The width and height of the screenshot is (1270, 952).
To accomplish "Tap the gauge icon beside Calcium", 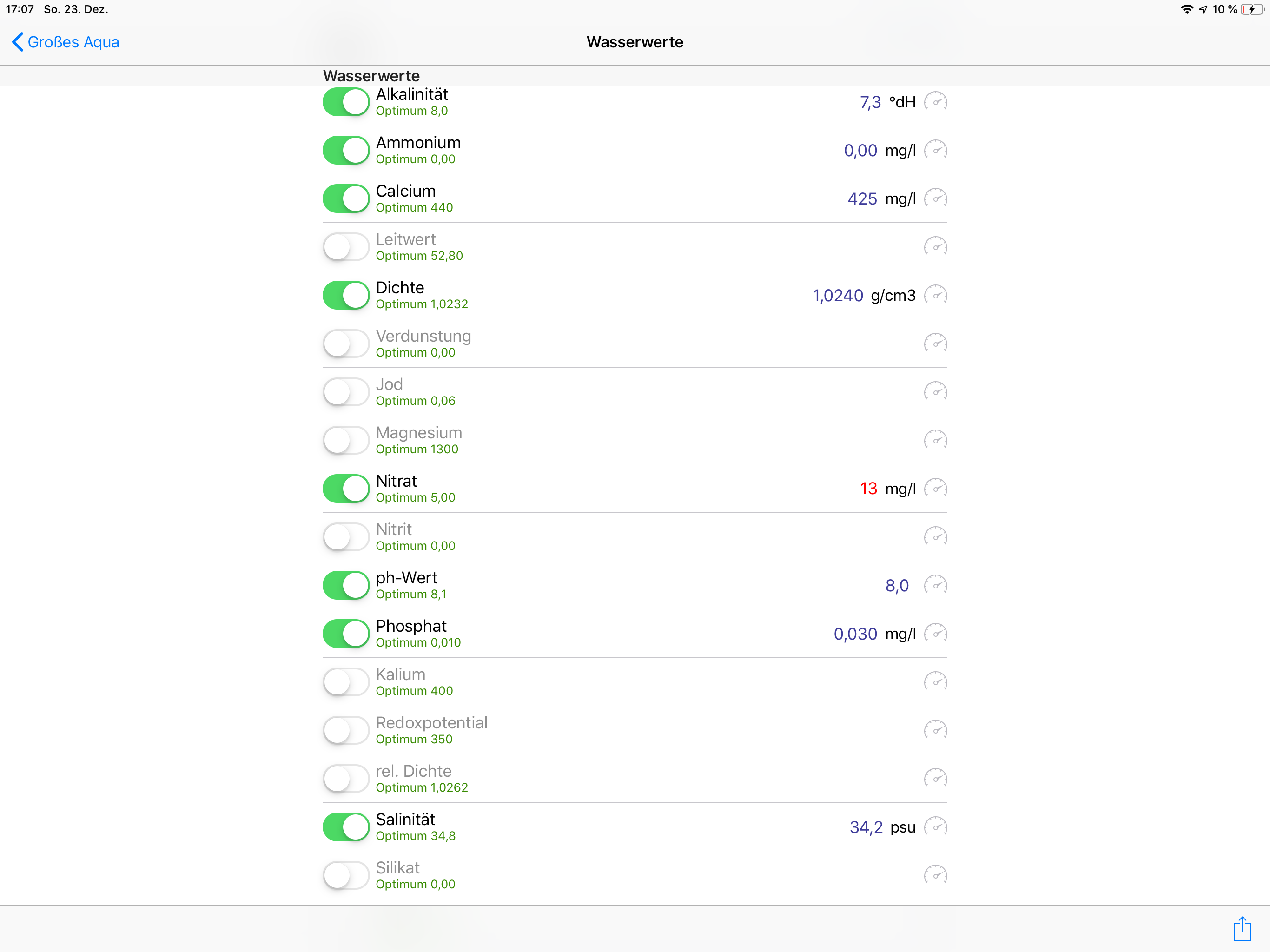I will click(x=935, y=198).
